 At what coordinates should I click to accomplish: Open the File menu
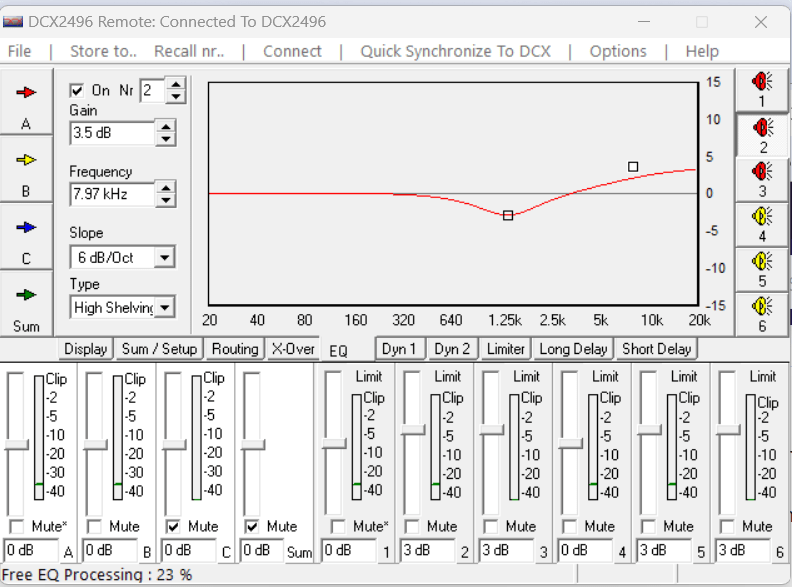pyautogui.click(x=19, y=51)
